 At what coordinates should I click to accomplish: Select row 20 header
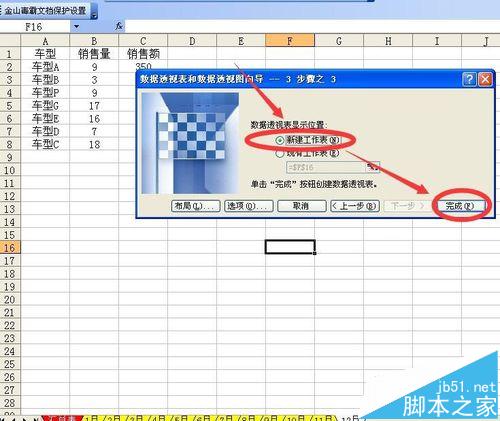coord(10,299)
